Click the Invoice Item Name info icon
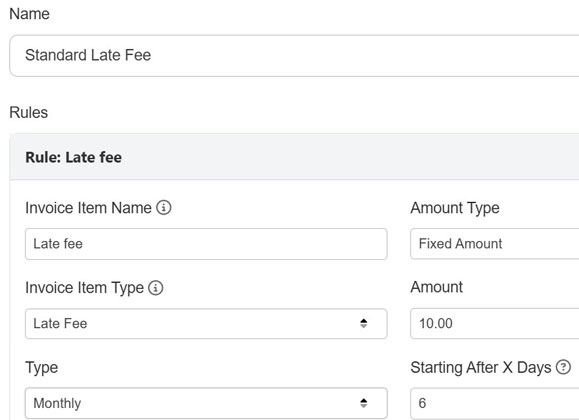 (164, 208)
